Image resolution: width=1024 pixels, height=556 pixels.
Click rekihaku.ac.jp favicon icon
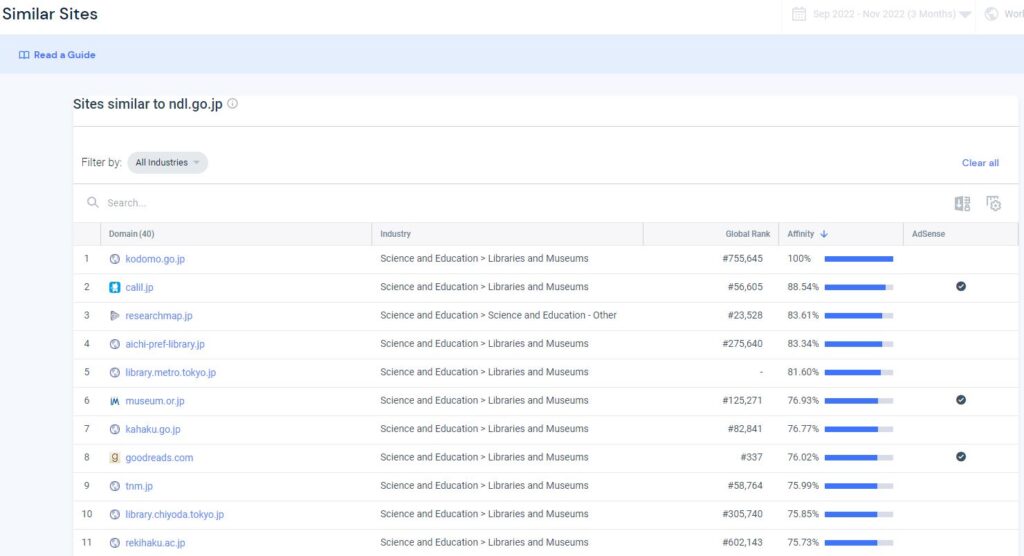point(115,542)
